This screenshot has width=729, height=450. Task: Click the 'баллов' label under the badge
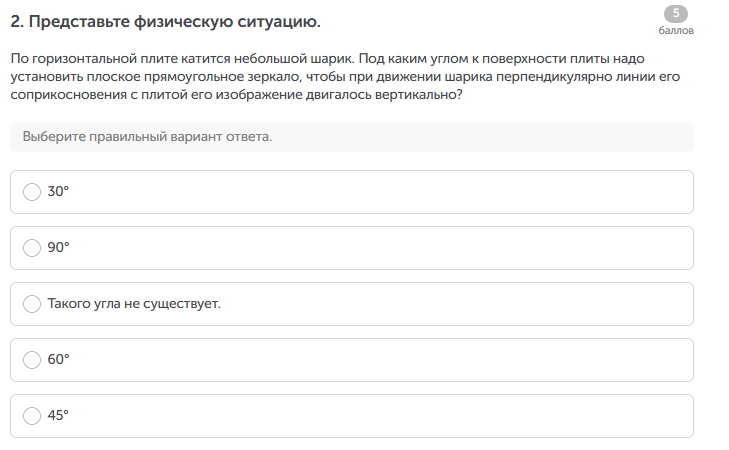(x=676, y=30)
